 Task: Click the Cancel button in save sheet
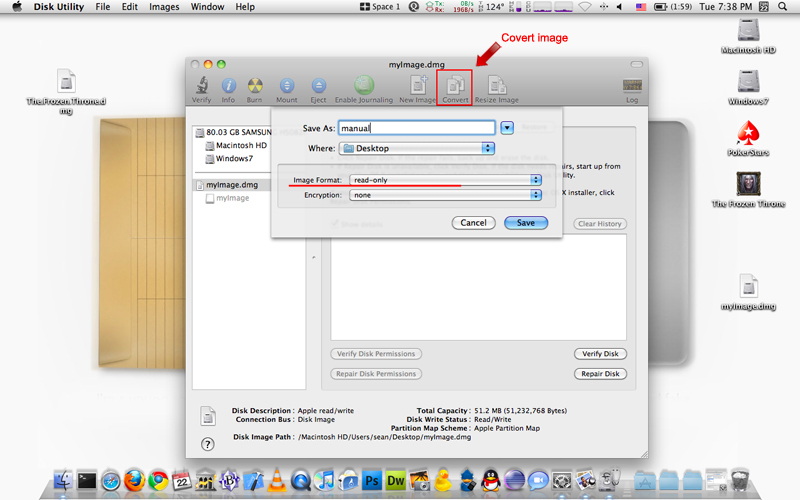coord(473,223)
